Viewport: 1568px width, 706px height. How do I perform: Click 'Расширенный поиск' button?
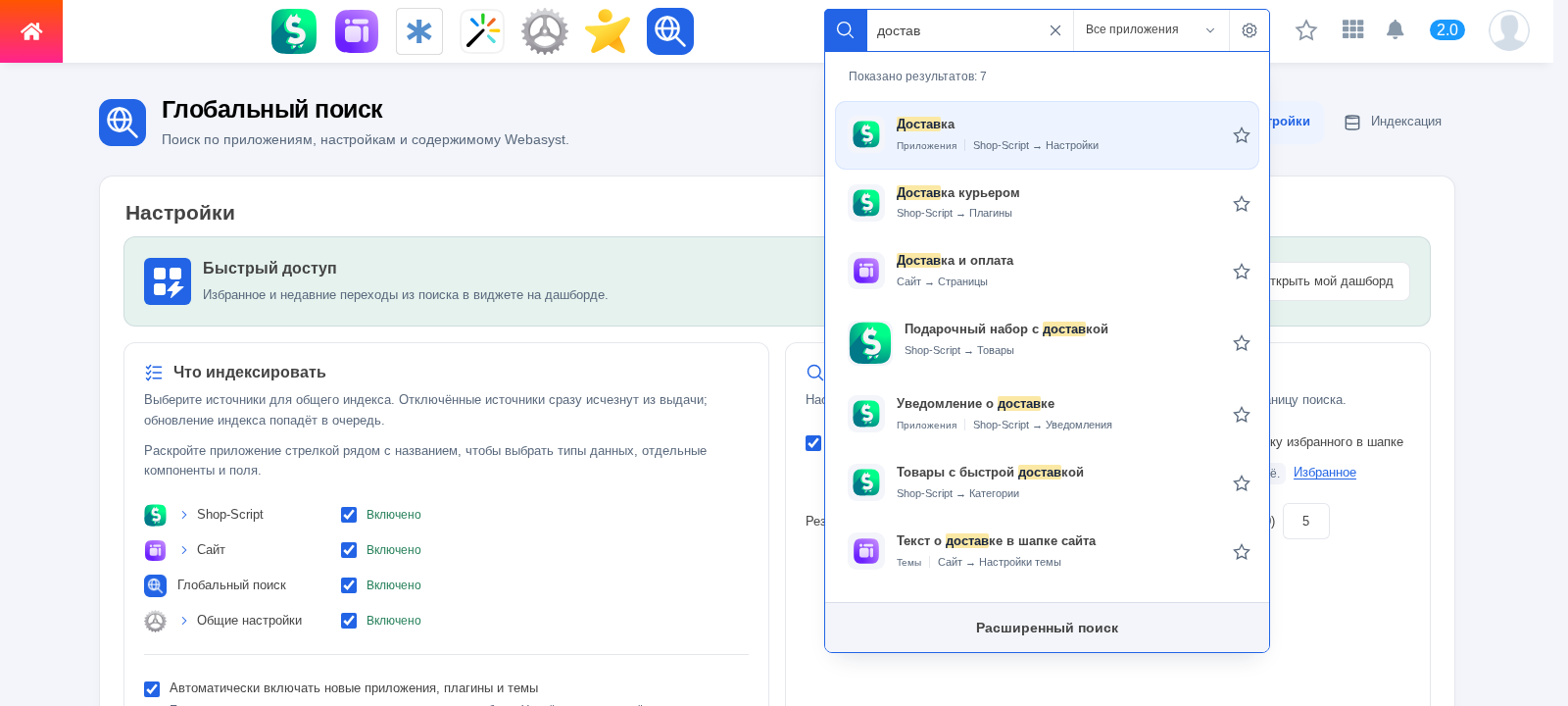point(1047,628)
